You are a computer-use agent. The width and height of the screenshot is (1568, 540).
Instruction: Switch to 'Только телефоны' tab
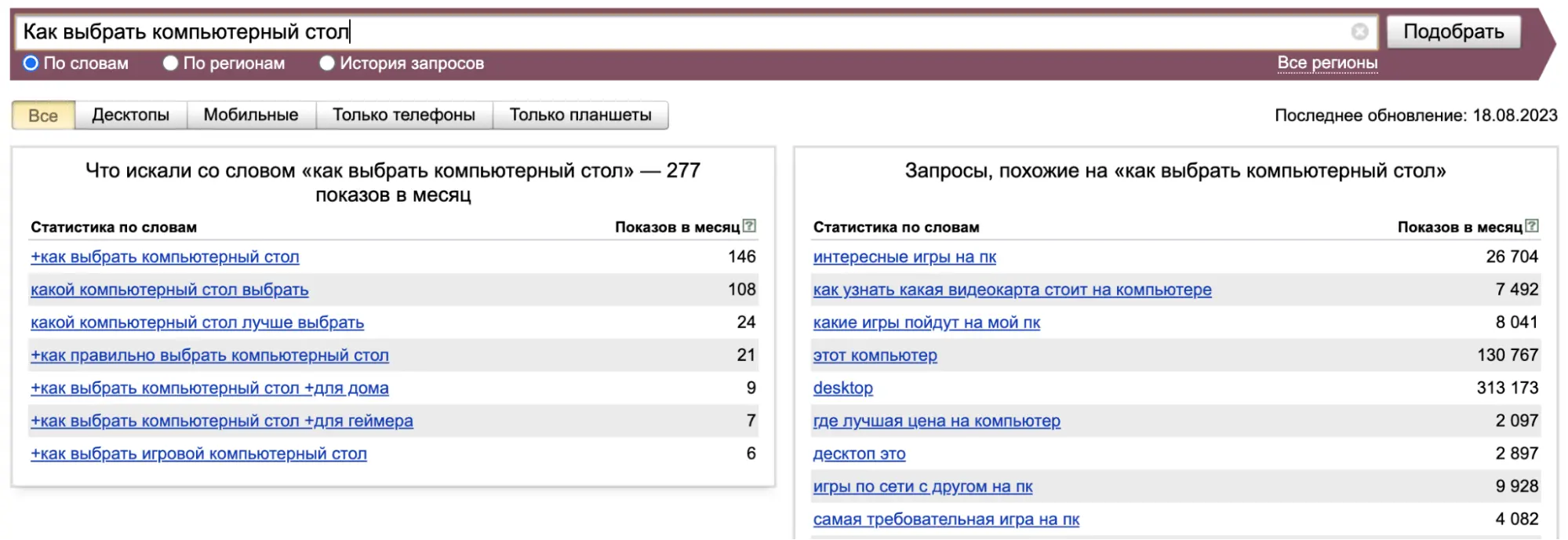point(403,115)
